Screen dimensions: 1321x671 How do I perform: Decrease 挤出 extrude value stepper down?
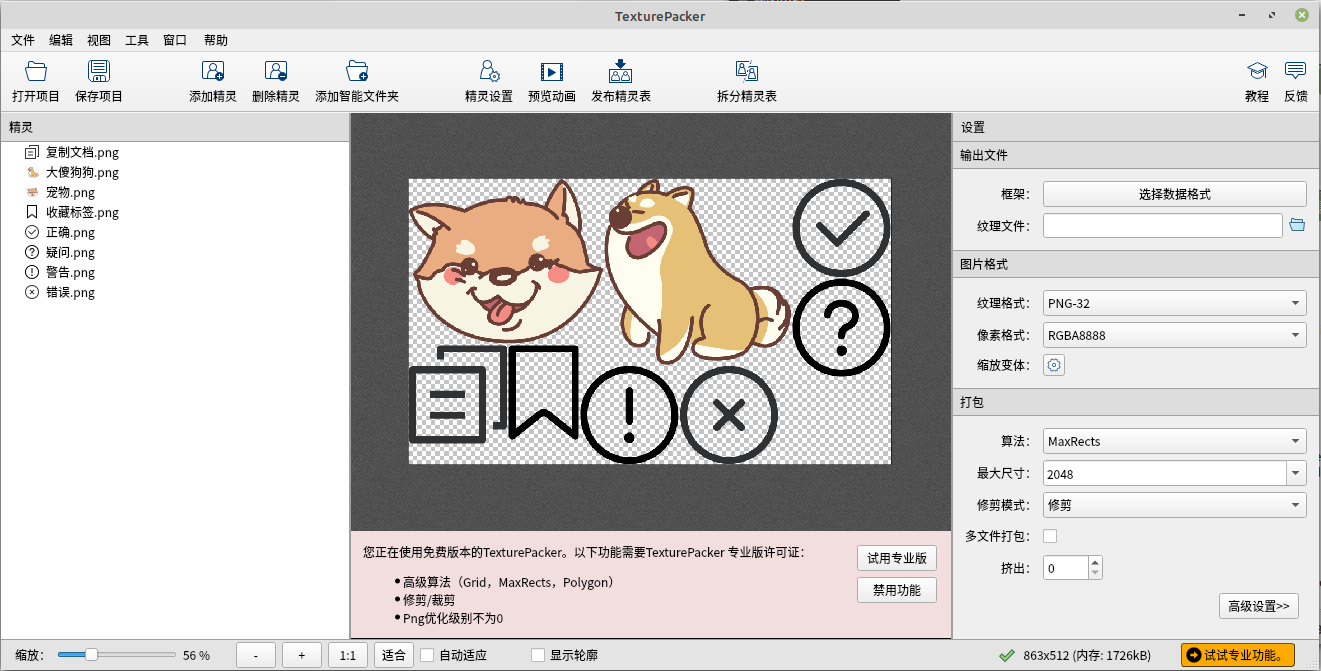coord(1095,574)
